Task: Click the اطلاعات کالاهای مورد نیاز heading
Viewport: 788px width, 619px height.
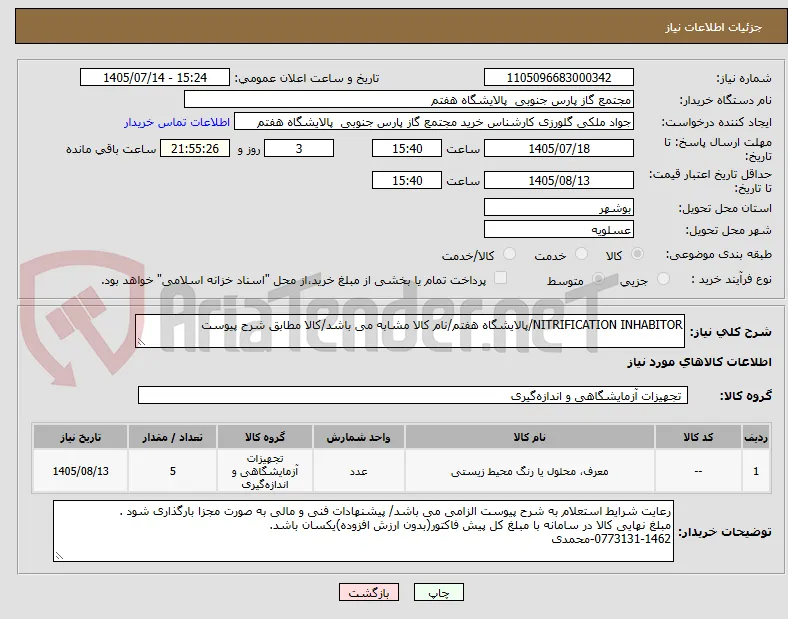Action: [699, 362]
